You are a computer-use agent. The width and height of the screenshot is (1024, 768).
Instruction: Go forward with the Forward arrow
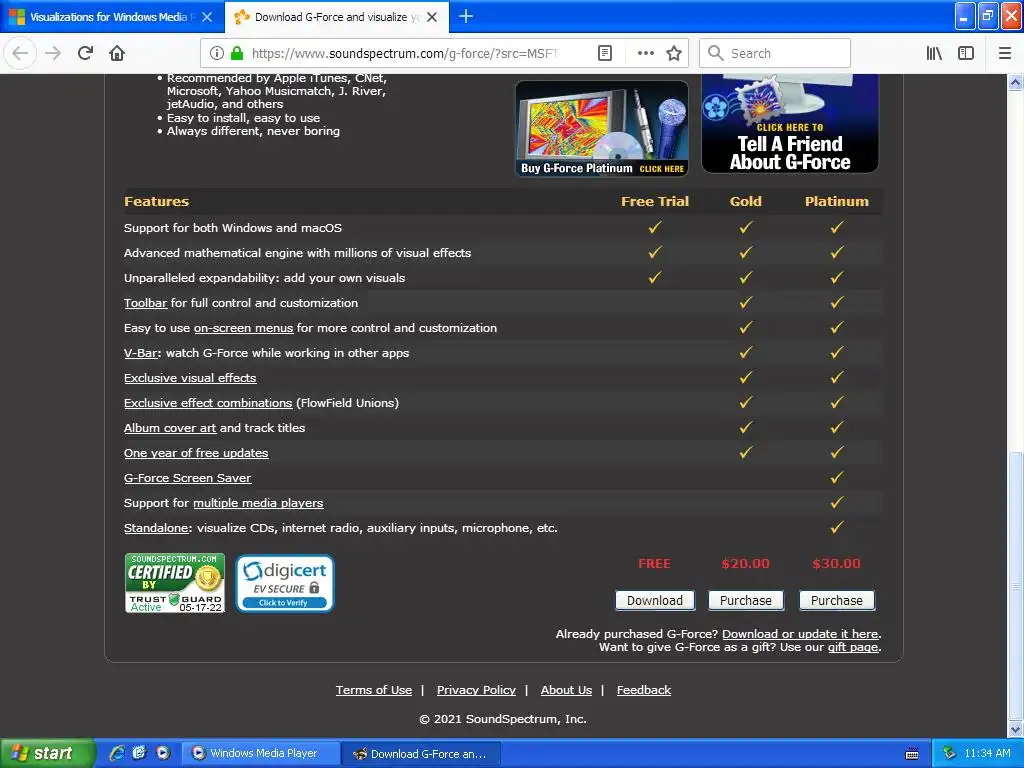[x=53, y=53]
